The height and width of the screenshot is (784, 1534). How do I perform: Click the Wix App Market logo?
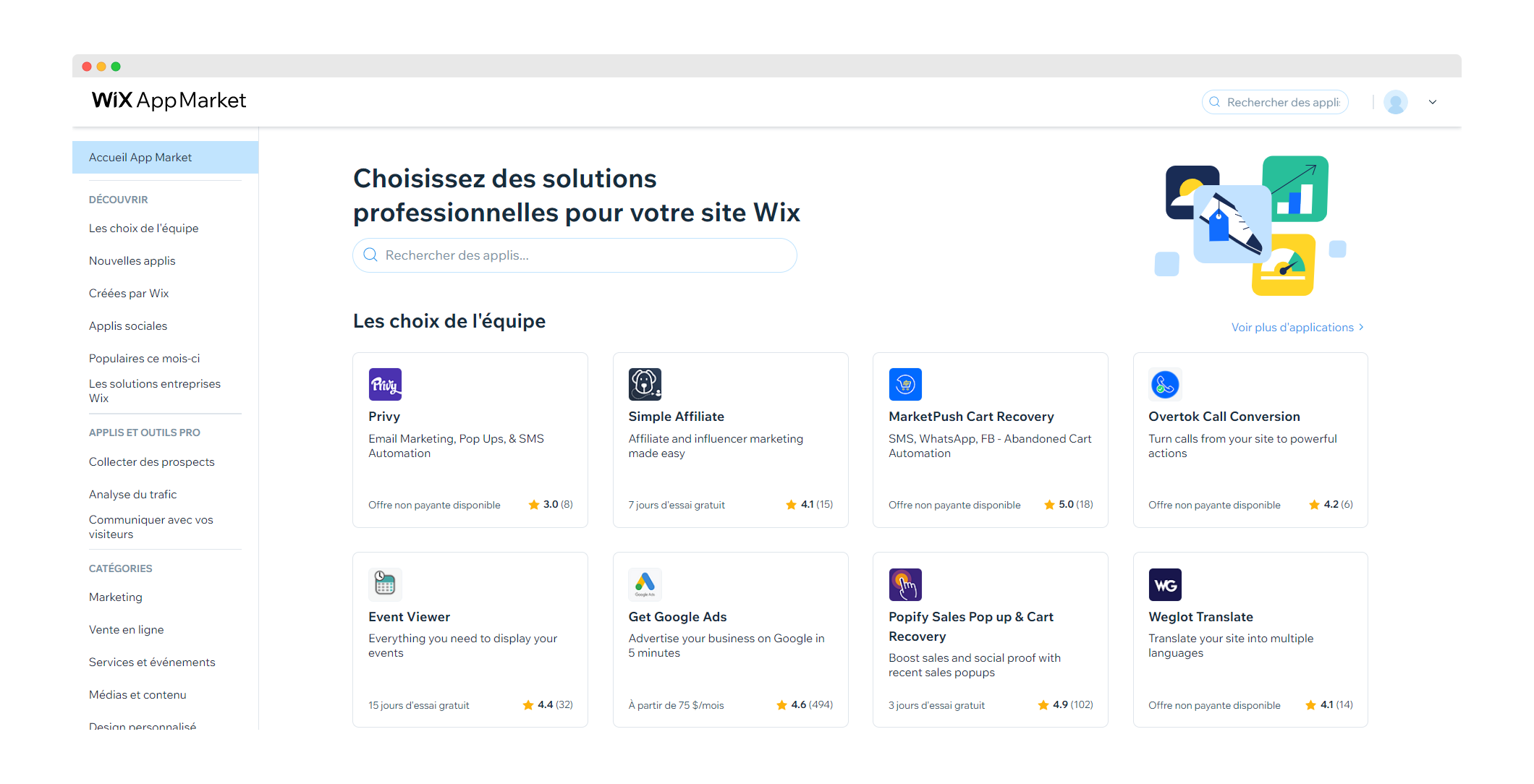[169, 101]
